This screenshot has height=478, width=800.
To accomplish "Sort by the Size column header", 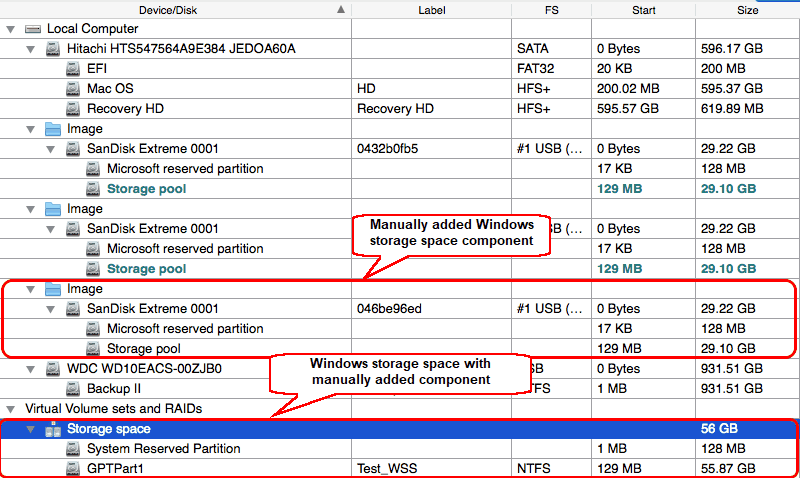I will [x=747, y=9].
